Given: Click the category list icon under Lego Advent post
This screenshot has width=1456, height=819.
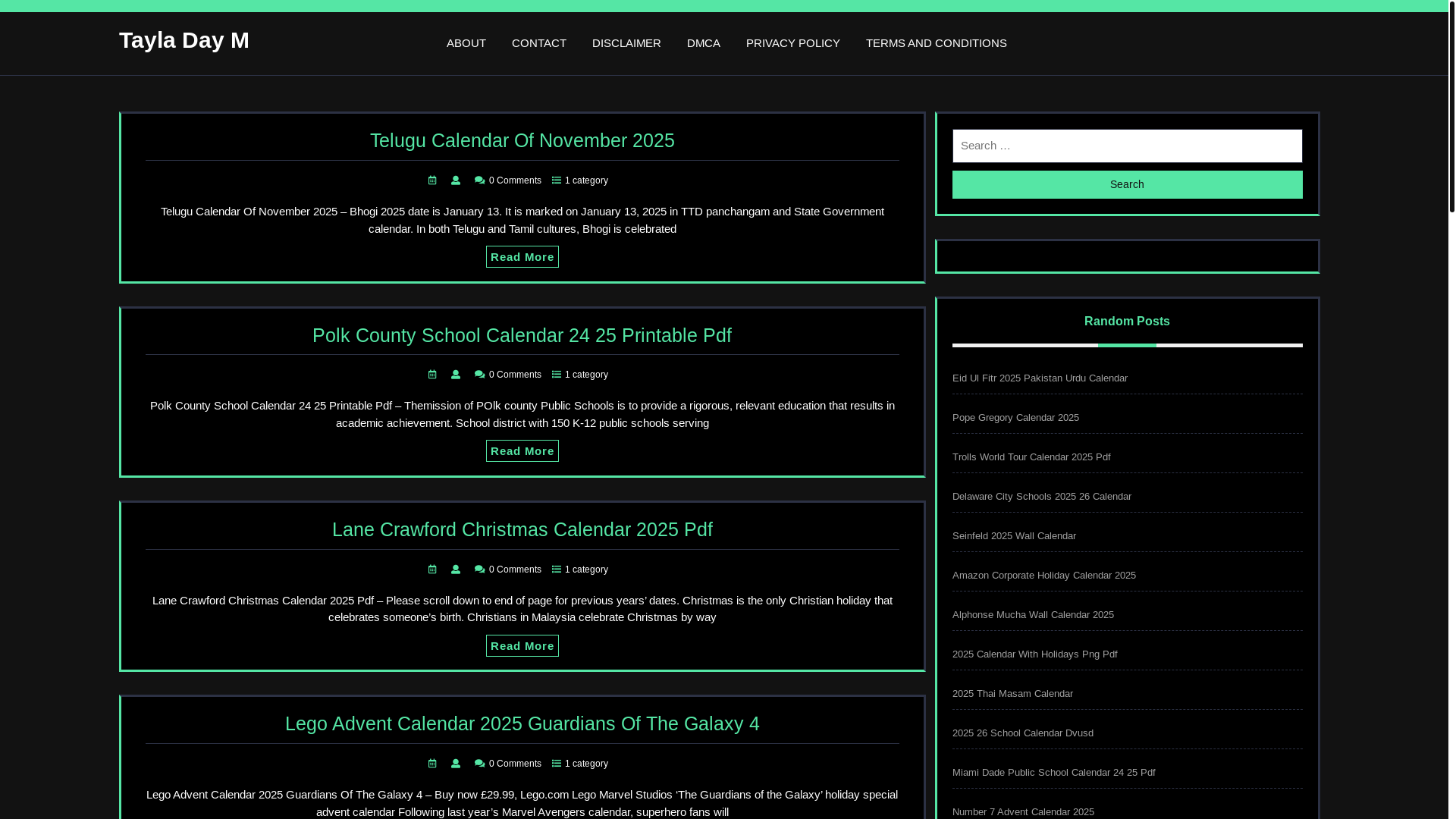Looking at the screenshot, I should tap(557, 764).
